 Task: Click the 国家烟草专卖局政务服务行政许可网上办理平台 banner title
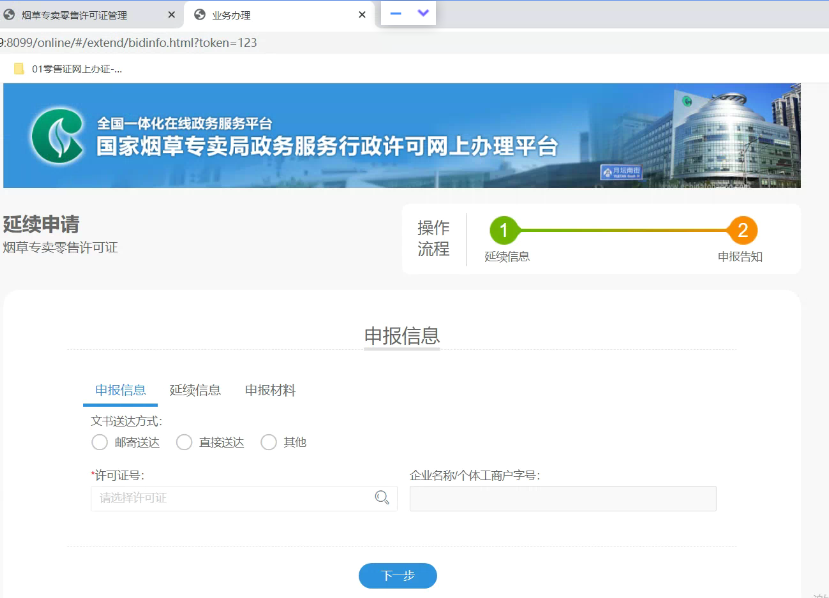(x=327, y=146)
